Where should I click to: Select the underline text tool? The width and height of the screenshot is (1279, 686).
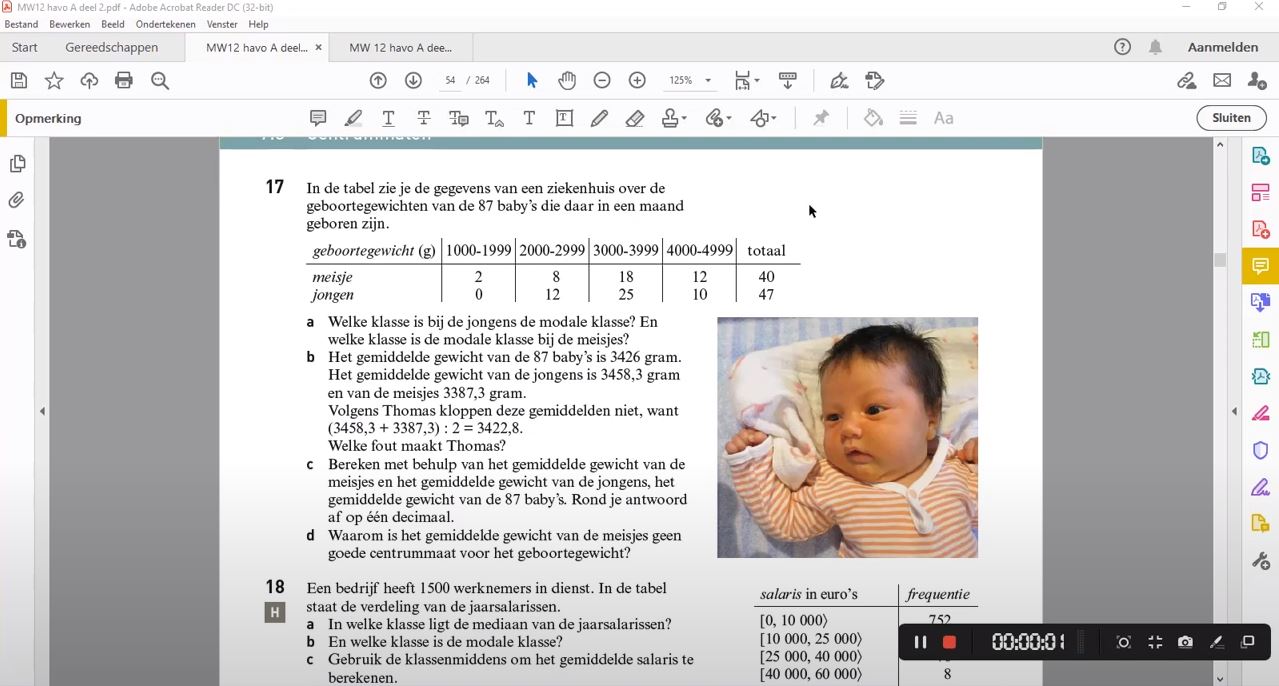(388, 118)
